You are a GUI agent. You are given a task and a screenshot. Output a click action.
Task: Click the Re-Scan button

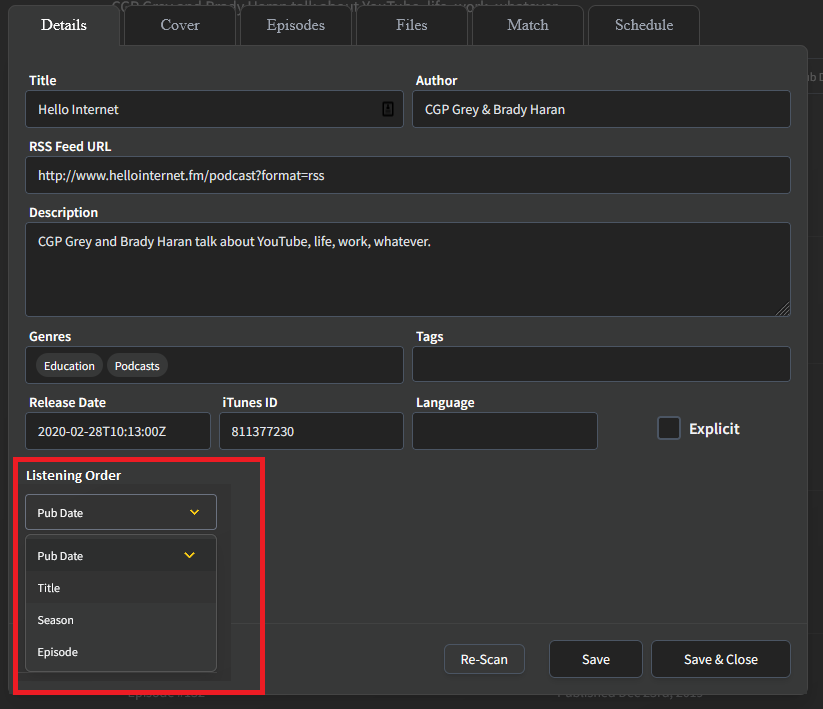click(x=484, y=659)
